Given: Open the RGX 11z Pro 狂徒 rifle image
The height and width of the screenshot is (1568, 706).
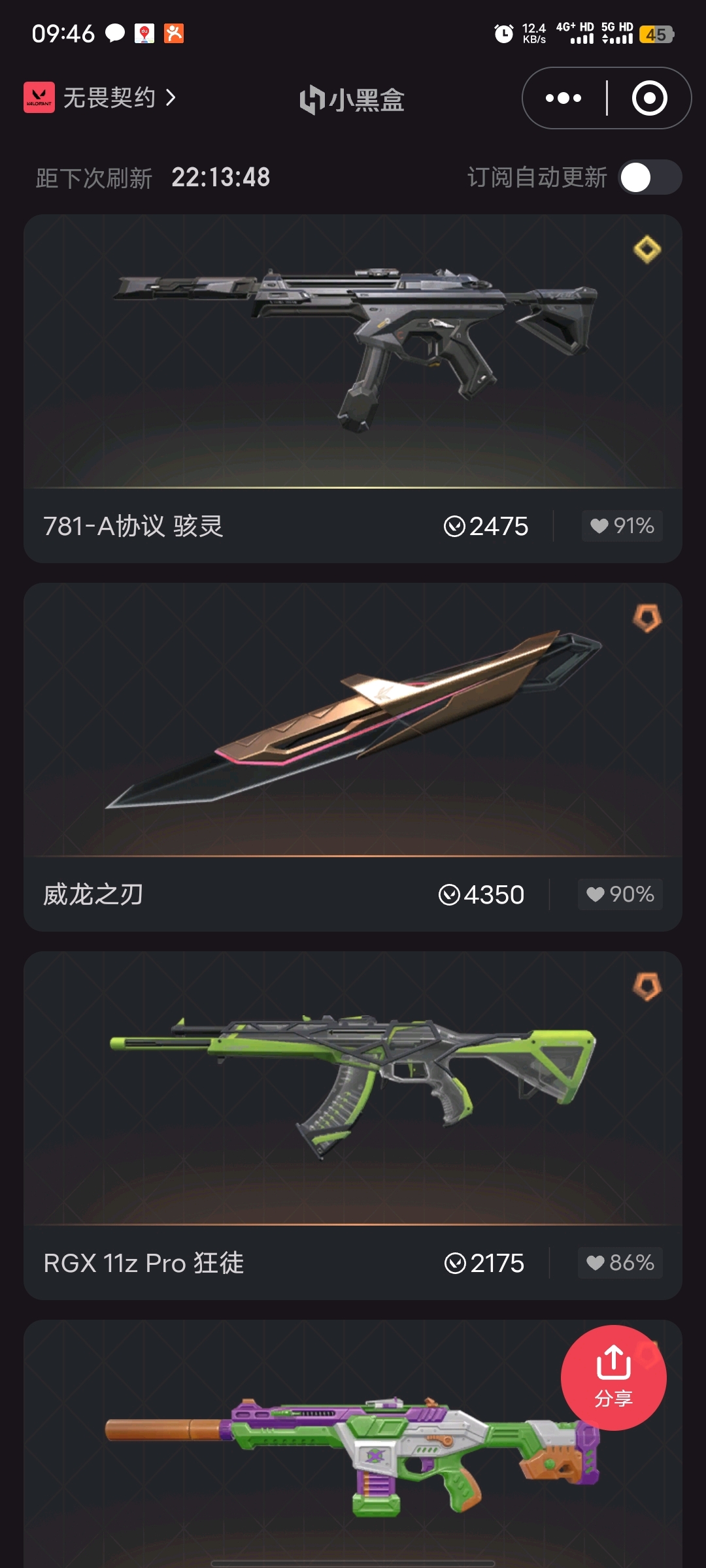Looking at the screenshot, I should pos(353,1087).
